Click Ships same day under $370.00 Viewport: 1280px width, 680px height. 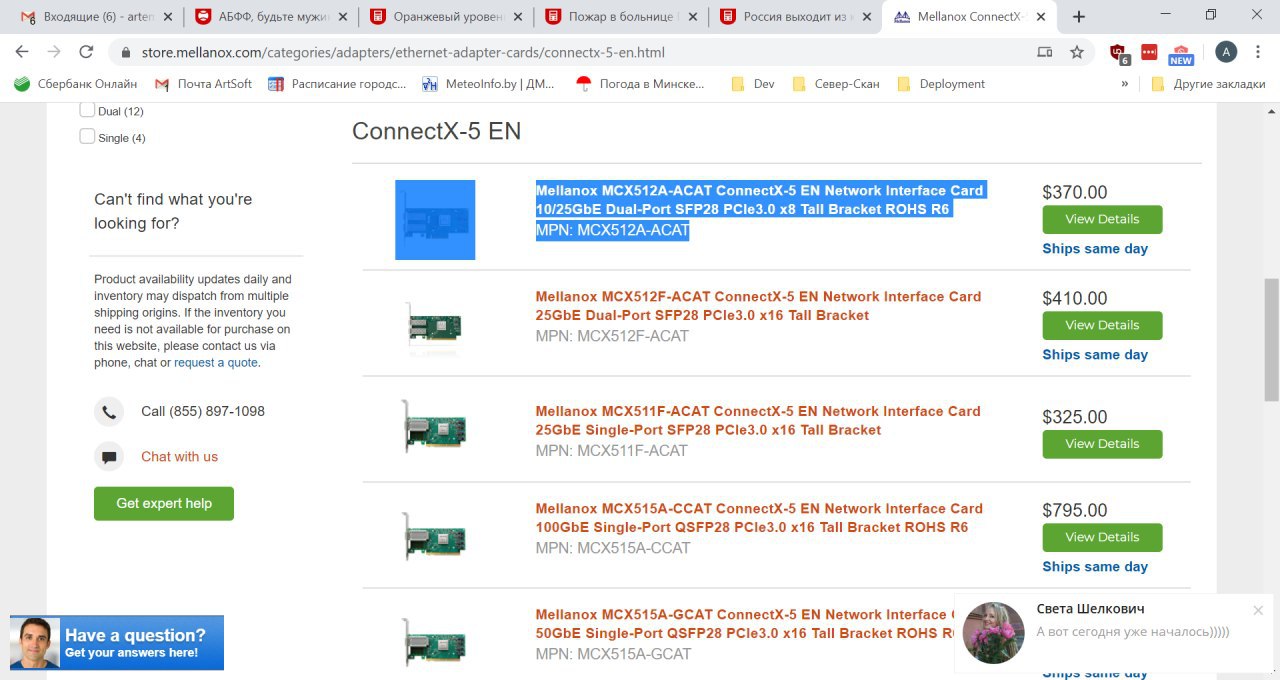[1095, 248]
